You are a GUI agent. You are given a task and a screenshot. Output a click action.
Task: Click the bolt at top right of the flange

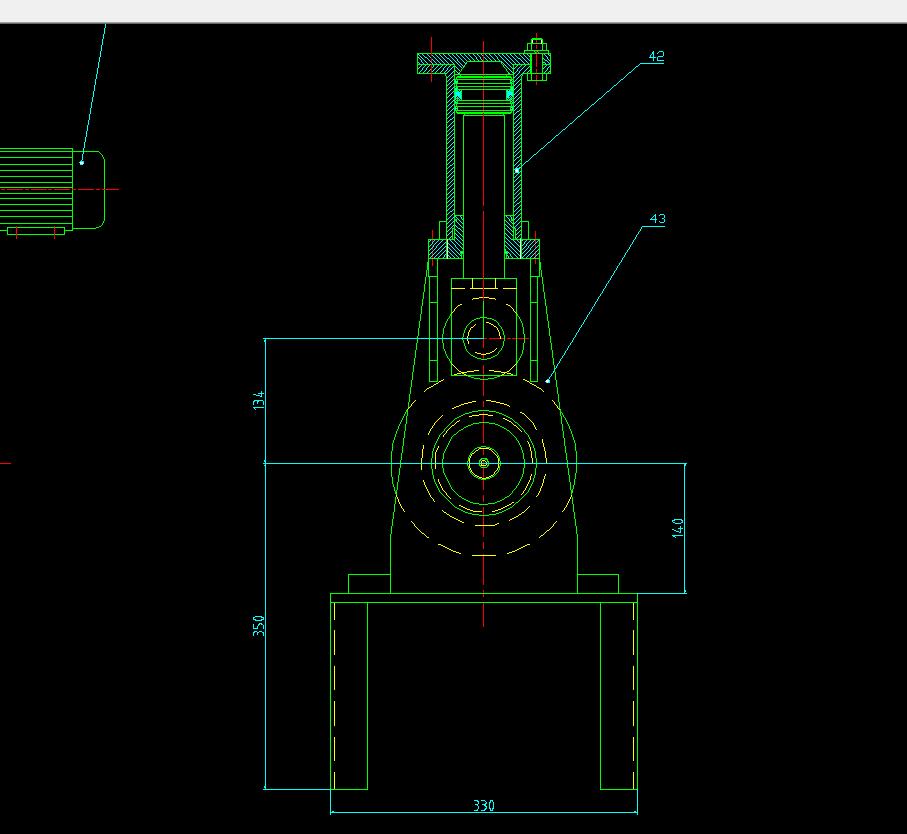click(x=537, y=60)
